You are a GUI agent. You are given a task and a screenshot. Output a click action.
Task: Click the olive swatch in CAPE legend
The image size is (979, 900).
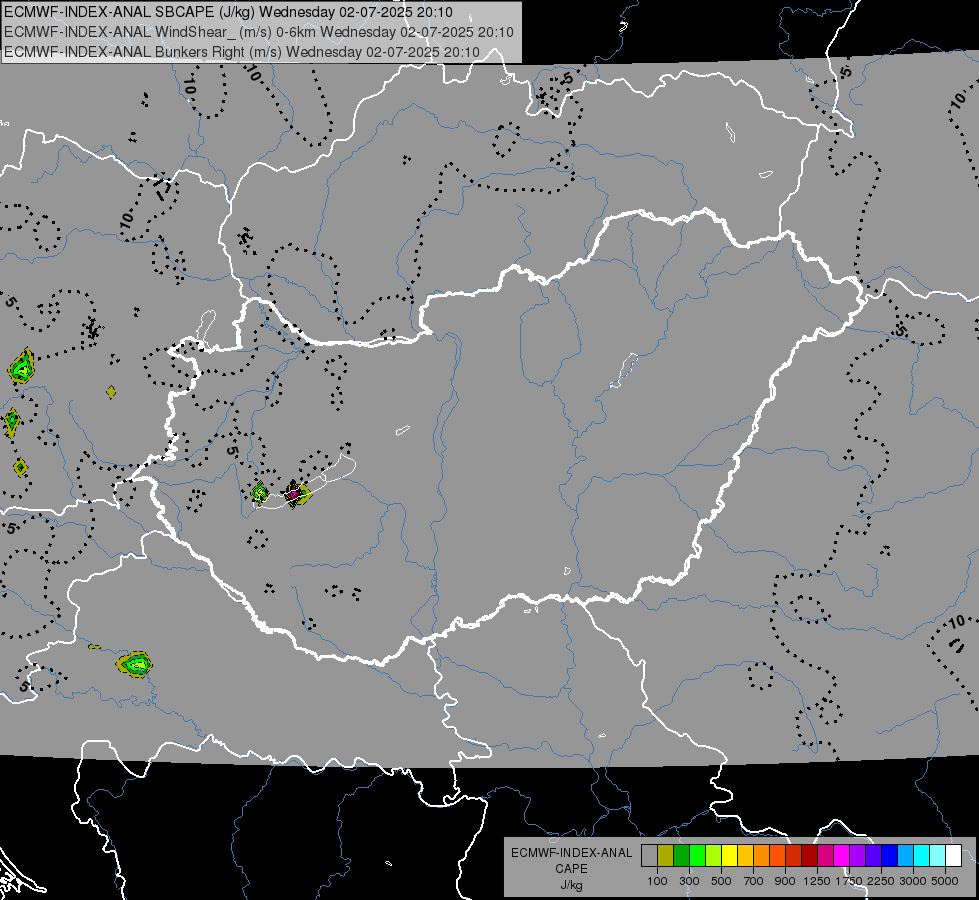pyautogui.click(x=665, y=855)
